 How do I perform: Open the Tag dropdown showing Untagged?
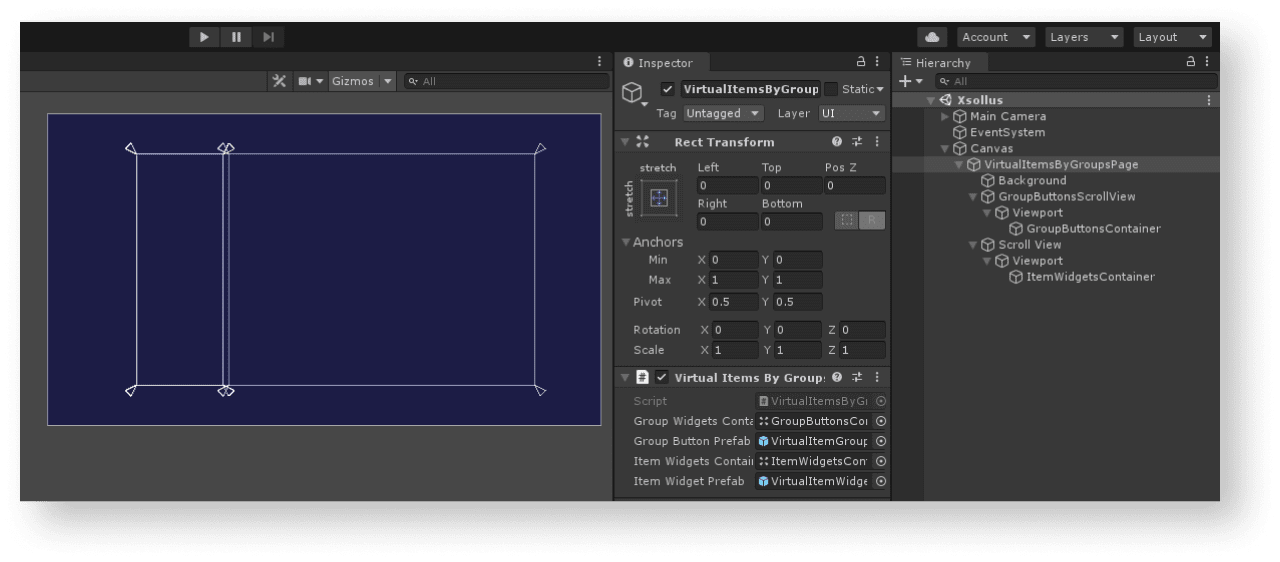723,114
